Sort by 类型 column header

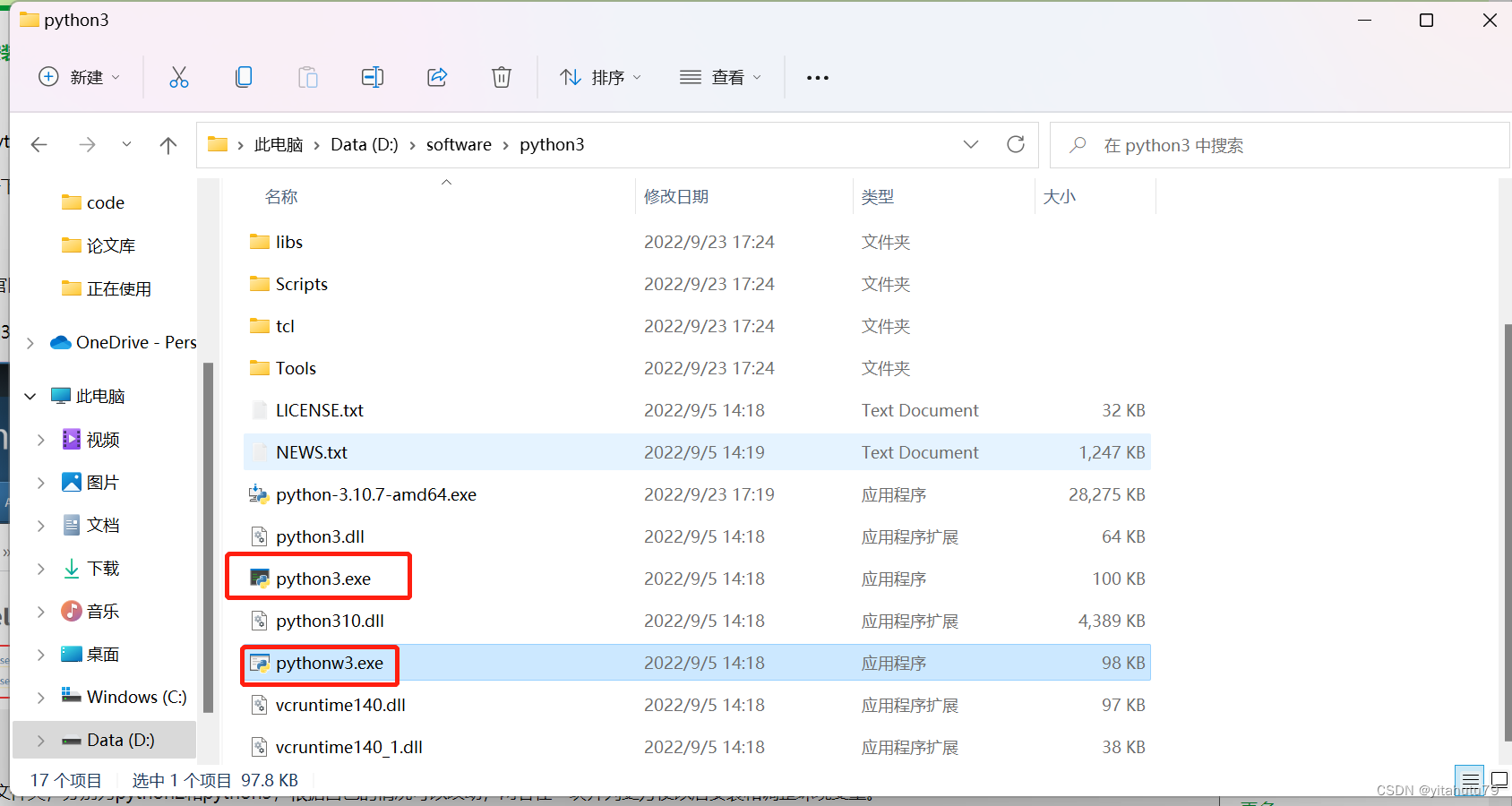(878, 196)
